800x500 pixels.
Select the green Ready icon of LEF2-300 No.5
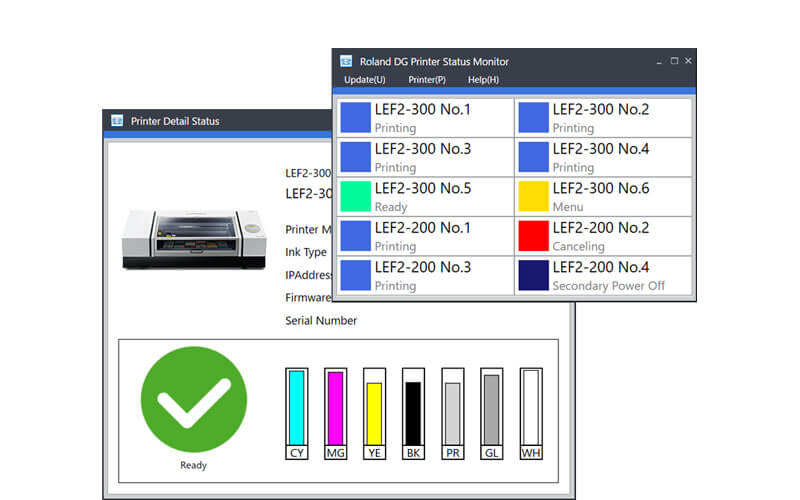click(355, 196)
